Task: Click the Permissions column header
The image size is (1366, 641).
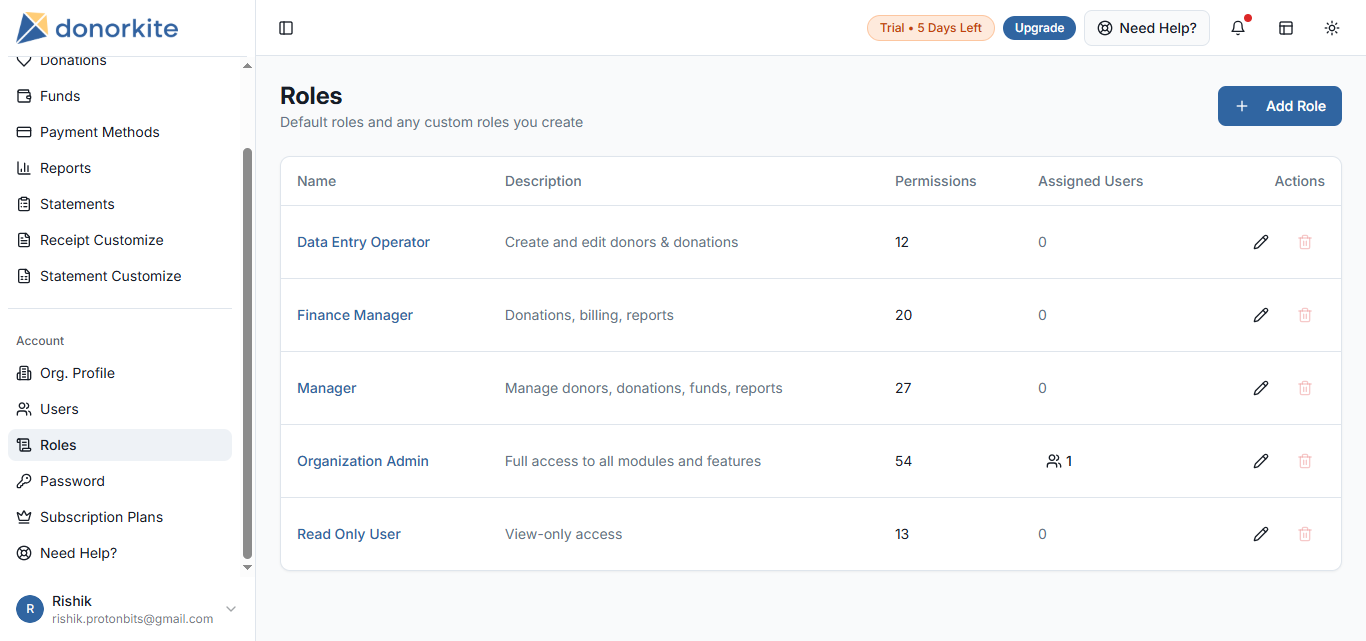Action: (x=935, y=181)
